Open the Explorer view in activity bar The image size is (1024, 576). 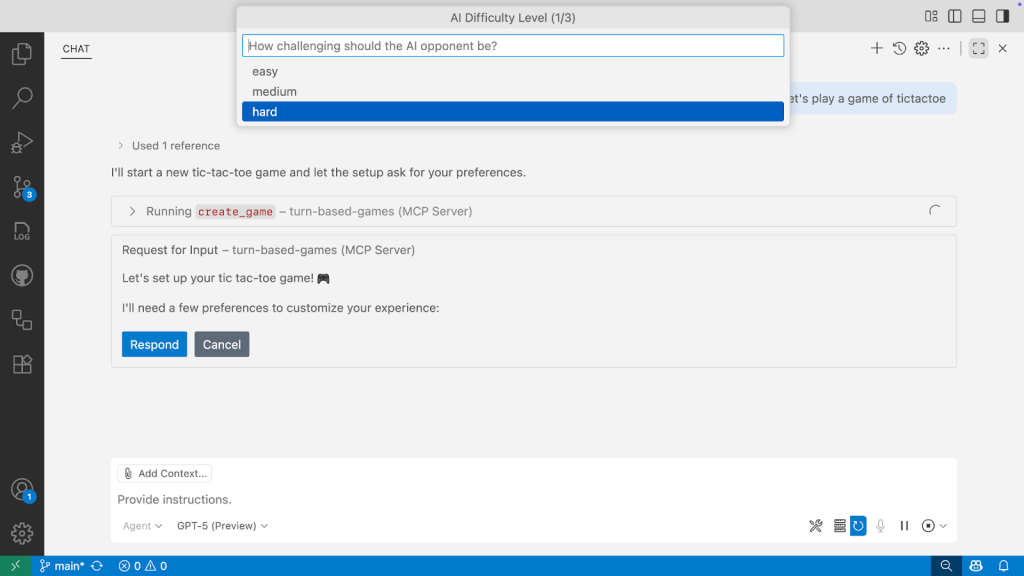(22, 54)
